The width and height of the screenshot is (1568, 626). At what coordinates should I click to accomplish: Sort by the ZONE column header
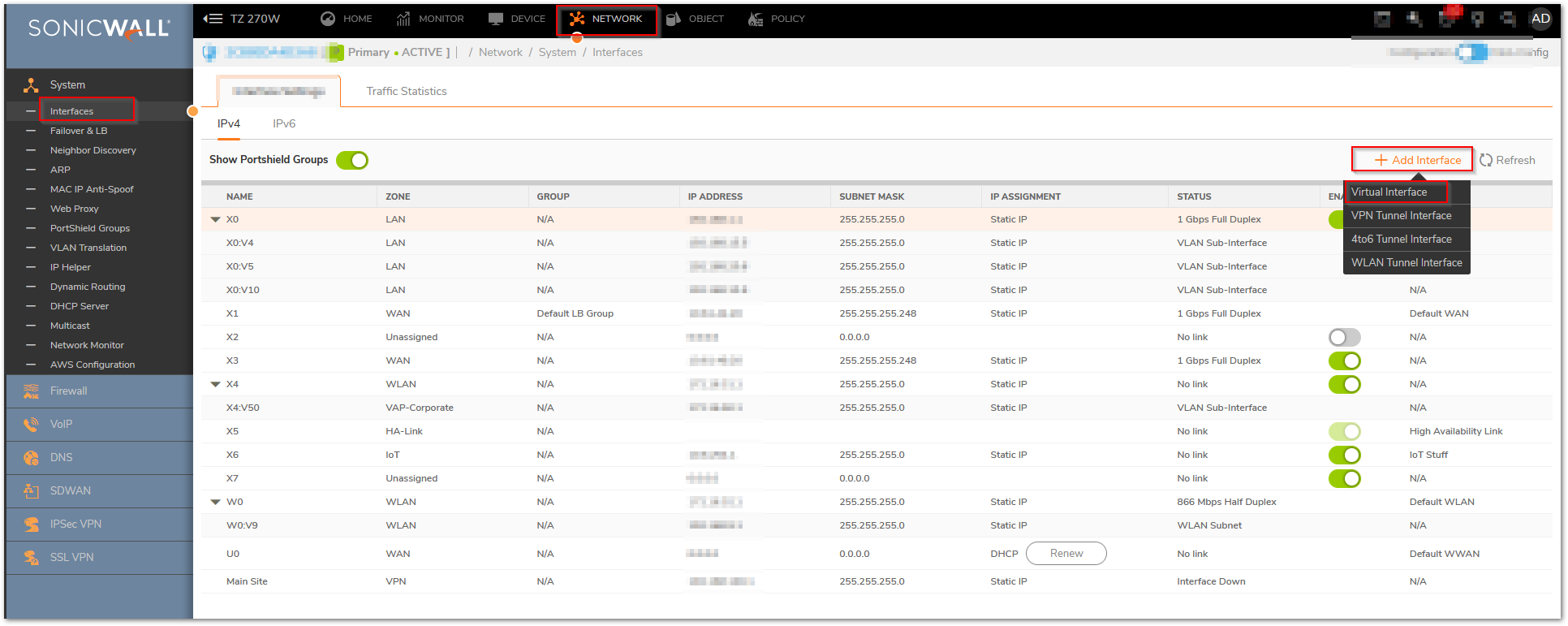click(x=398, y=196)
